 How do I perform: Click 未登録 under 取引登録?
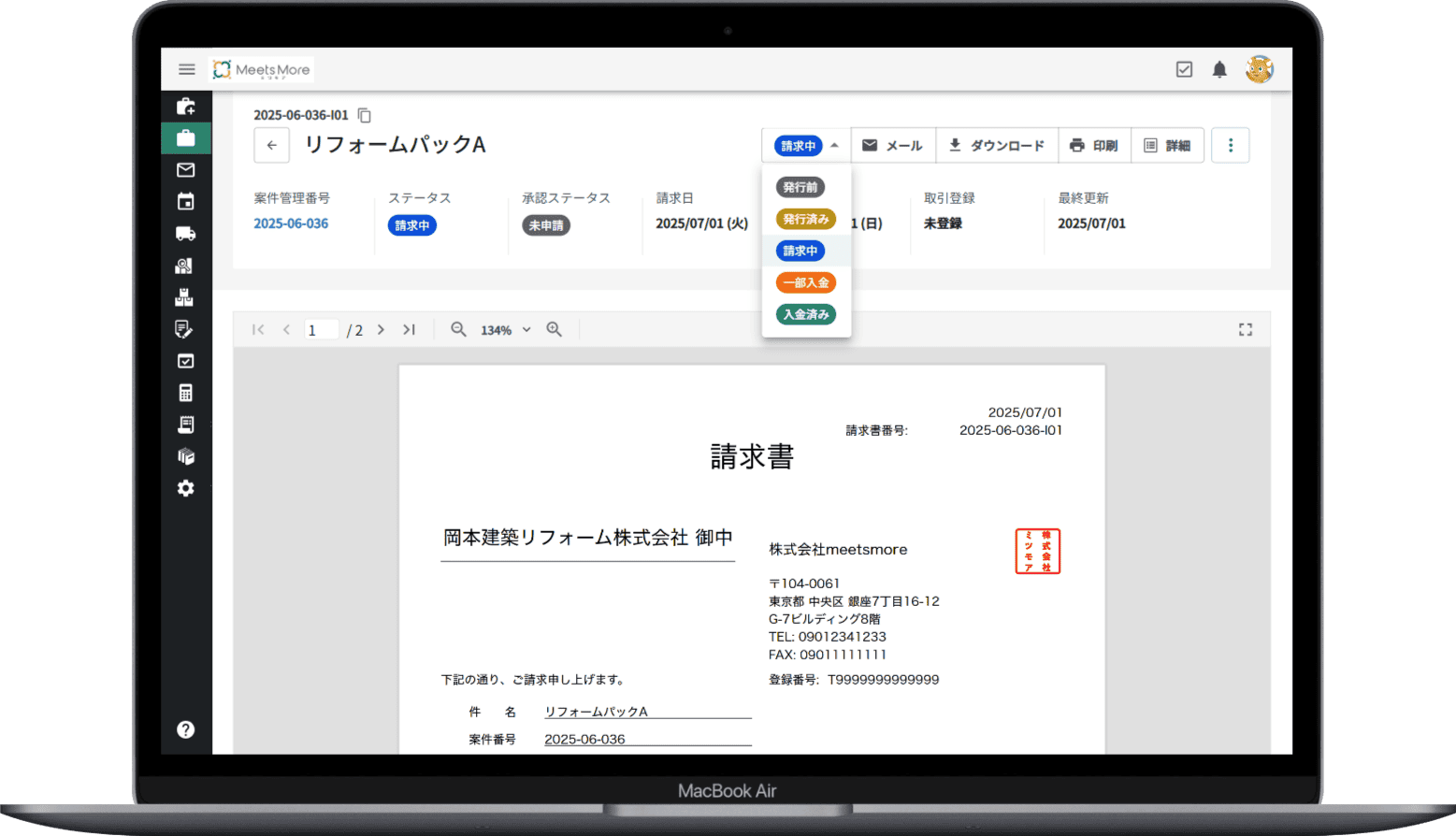(943, 223)
